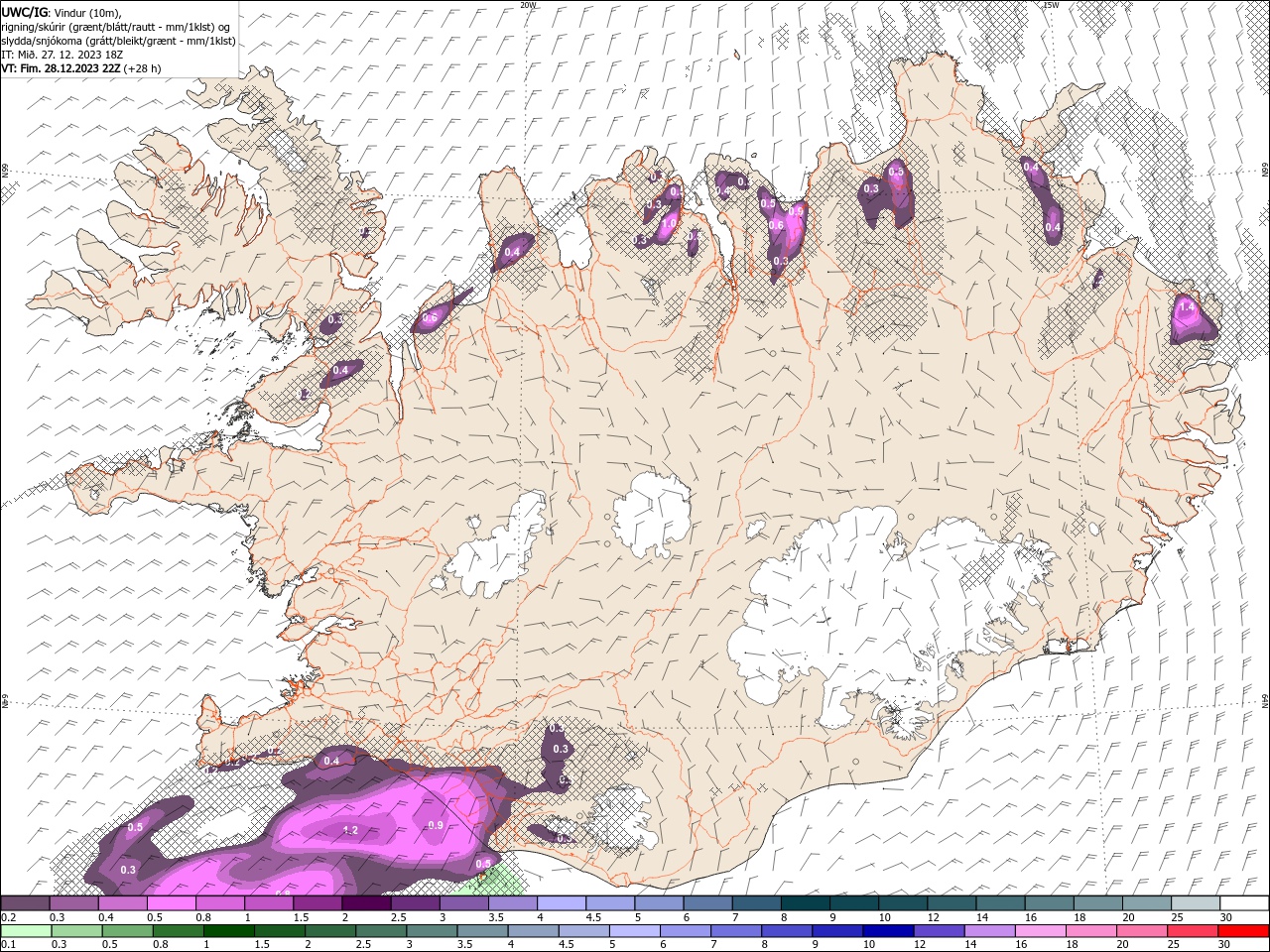This screenshot has height=952, width=1270.
Task: Pick the light pink rain-scale swatch labeled 16
Action: point(1042,931)
